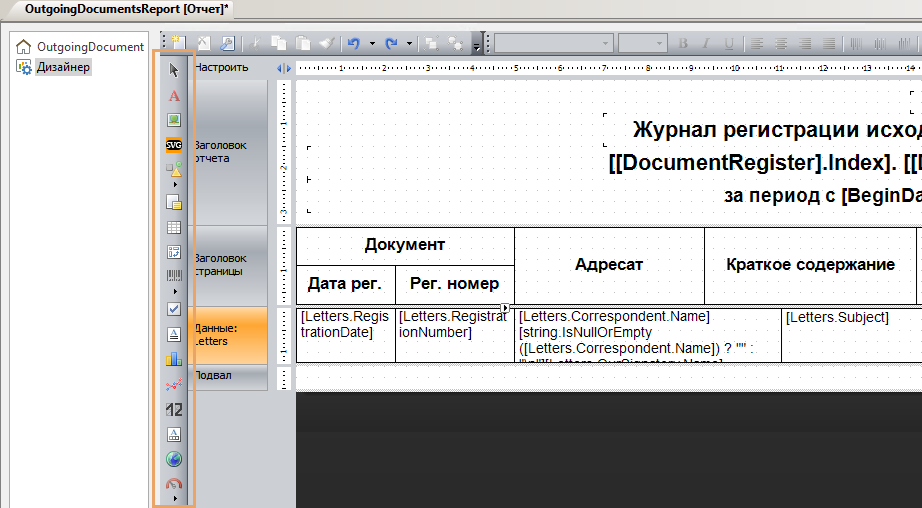This screenshot has height=508, width=922.
Task: Select the chart object tool
Action: [x=174, y=358]
